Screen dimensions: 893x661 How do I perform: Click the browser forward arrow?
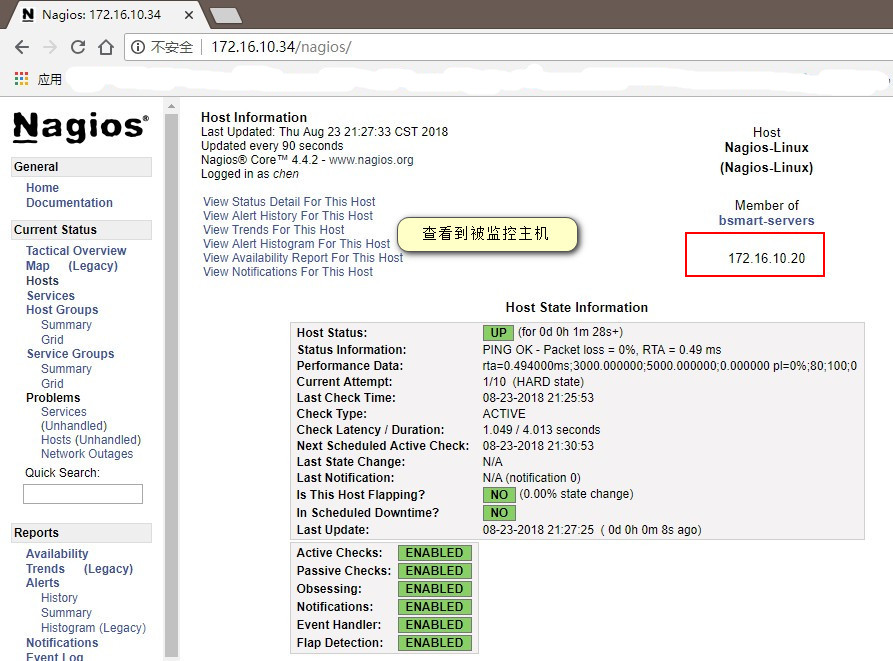pyautogui.click(x=50, y=46)
